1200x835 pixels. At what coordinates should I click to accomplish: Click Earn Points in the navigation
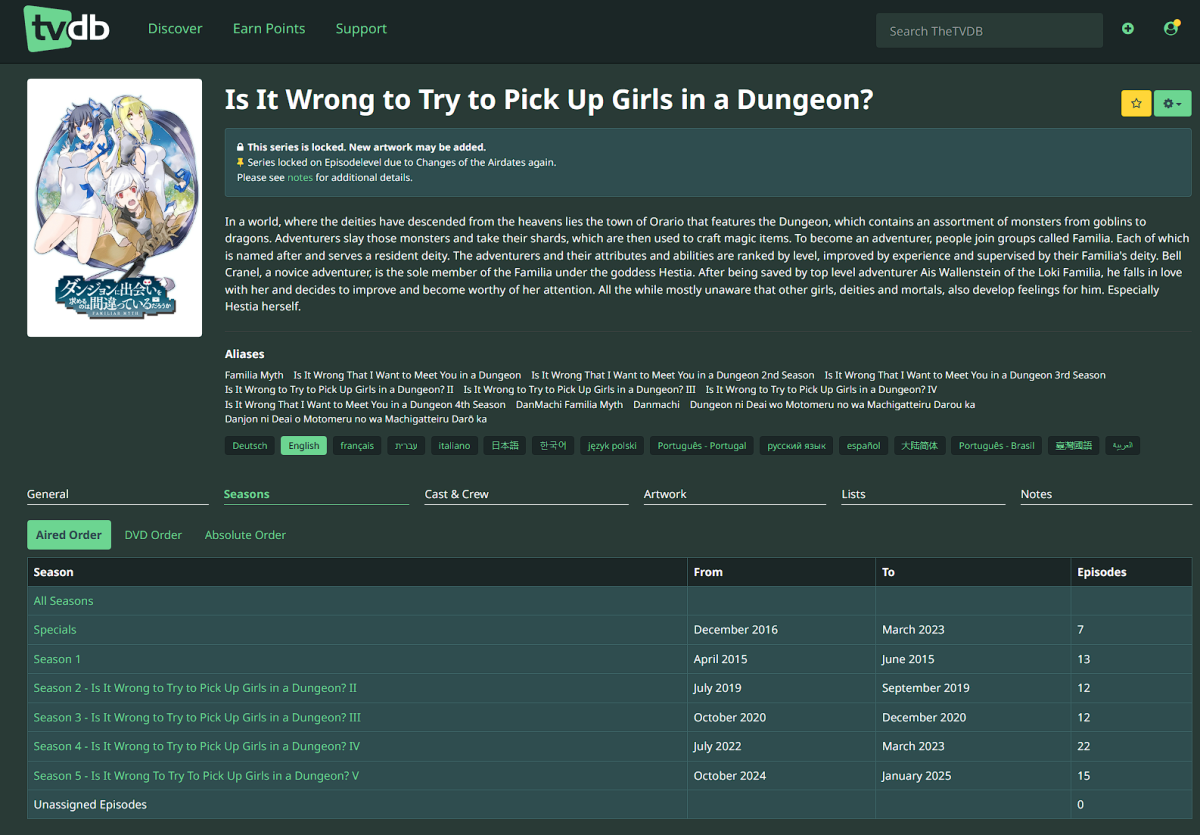point(269,28)
